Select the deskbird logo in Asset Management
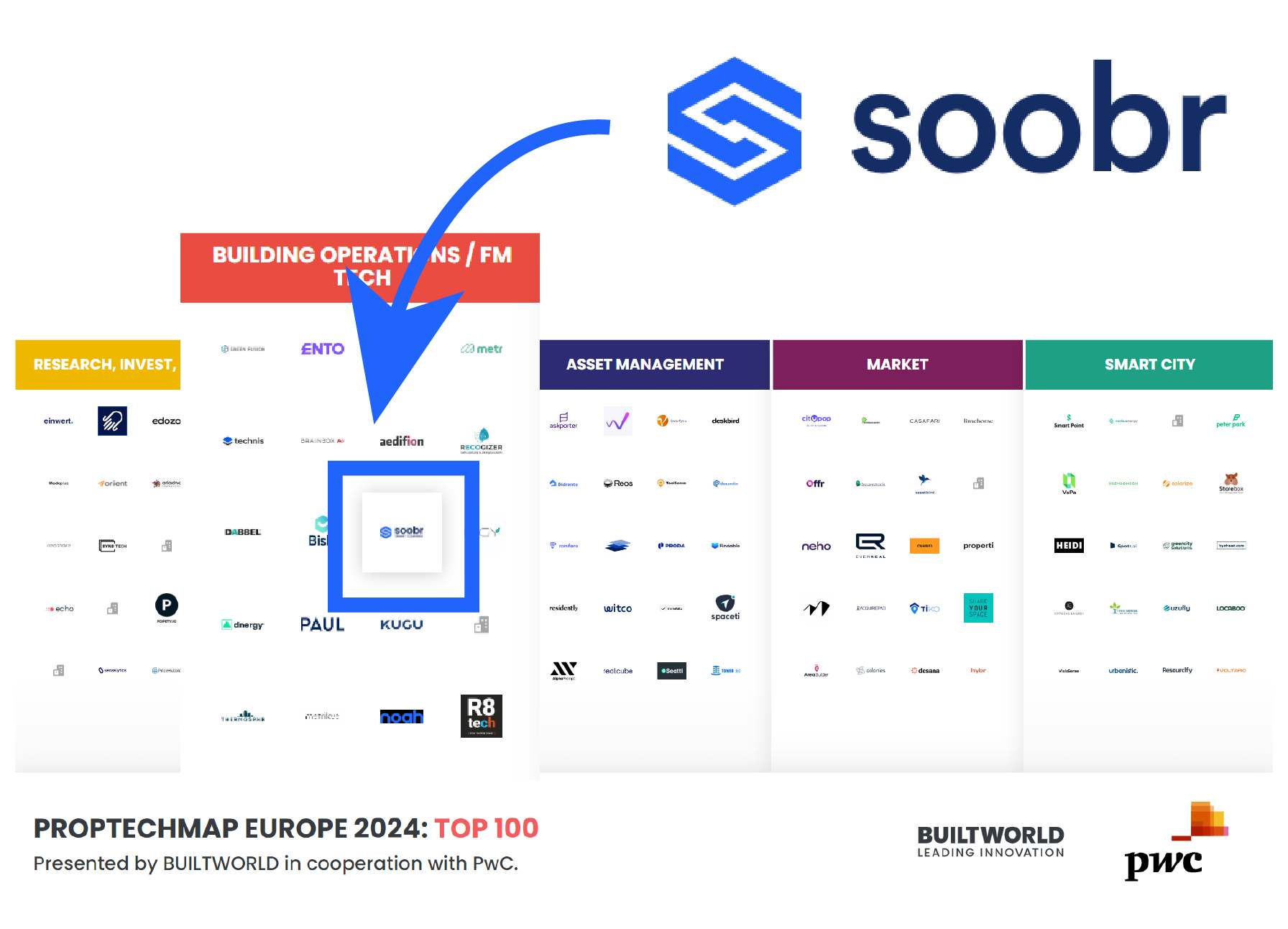Viewport: 1288px width, 929px height. (725, 421)
